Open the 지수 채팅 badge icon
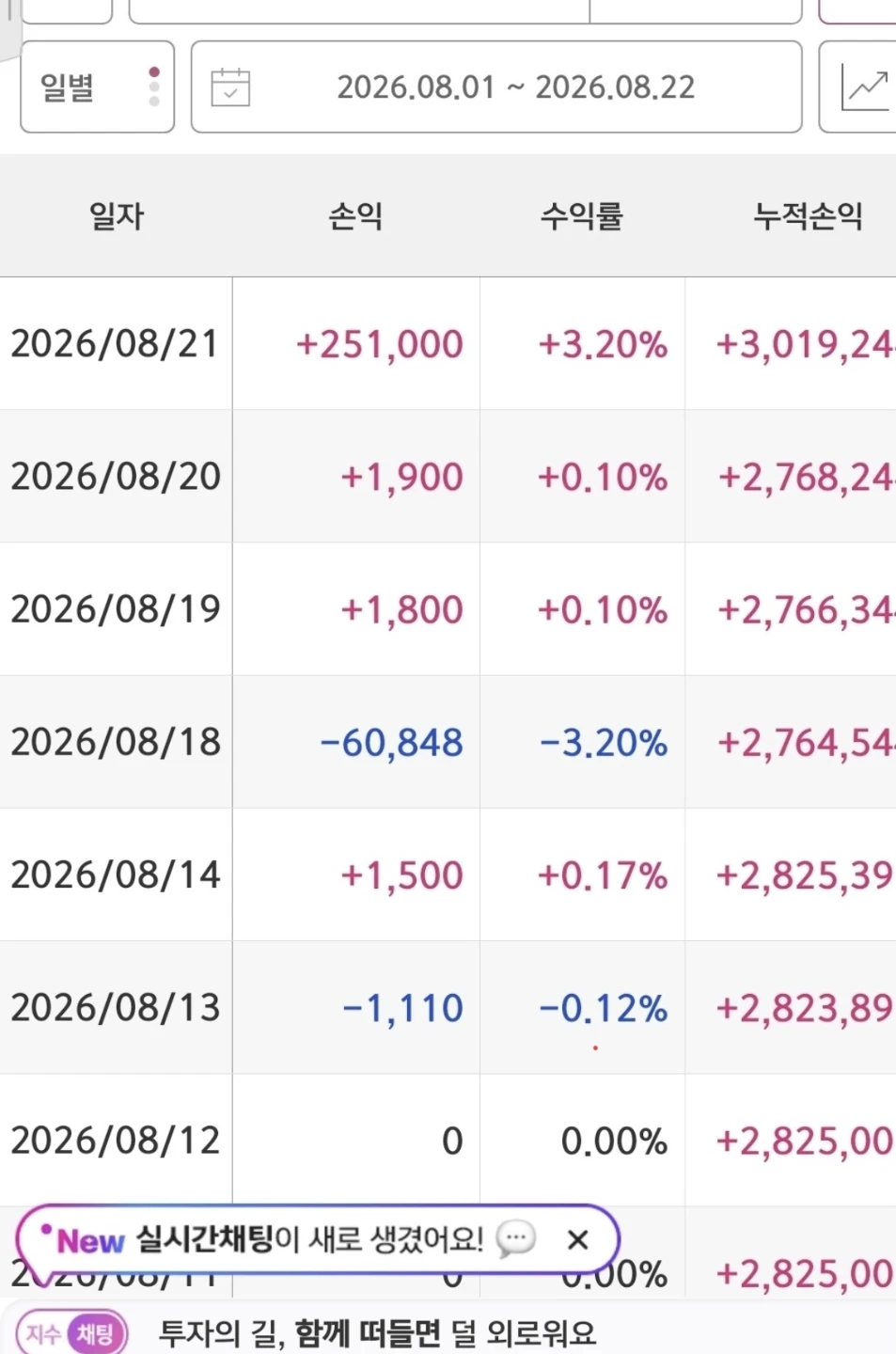896x1354 pixels. tap(71, 1333)
